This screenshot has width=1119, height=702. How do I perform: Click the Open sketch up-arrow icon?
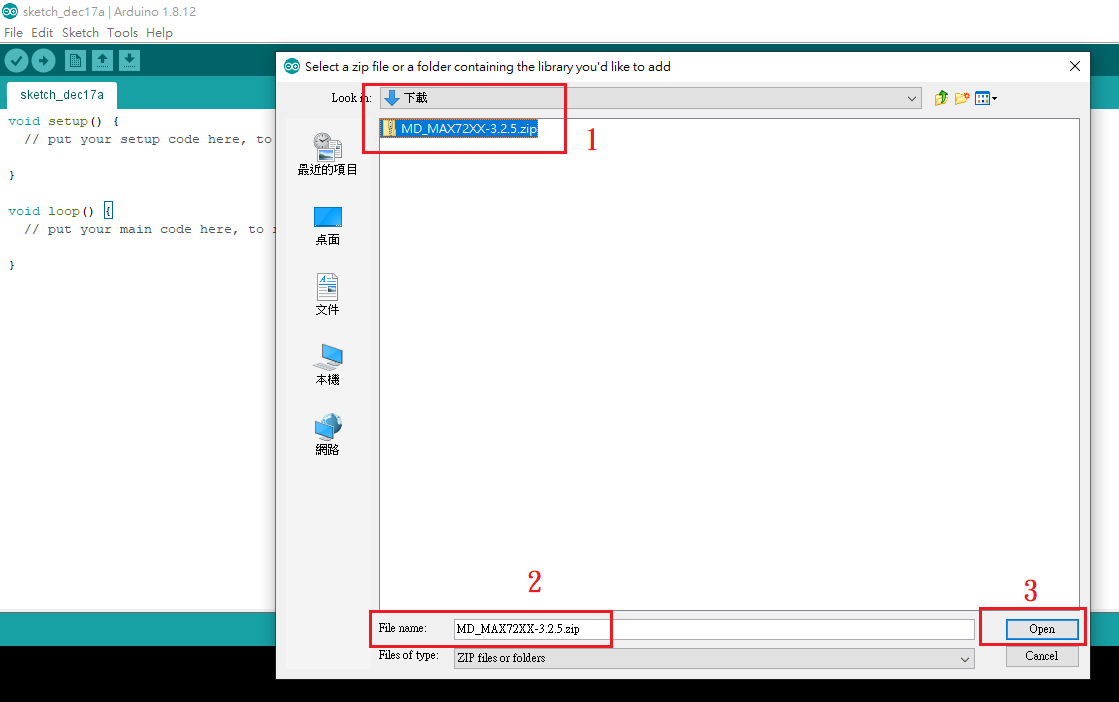pos(102,61)
